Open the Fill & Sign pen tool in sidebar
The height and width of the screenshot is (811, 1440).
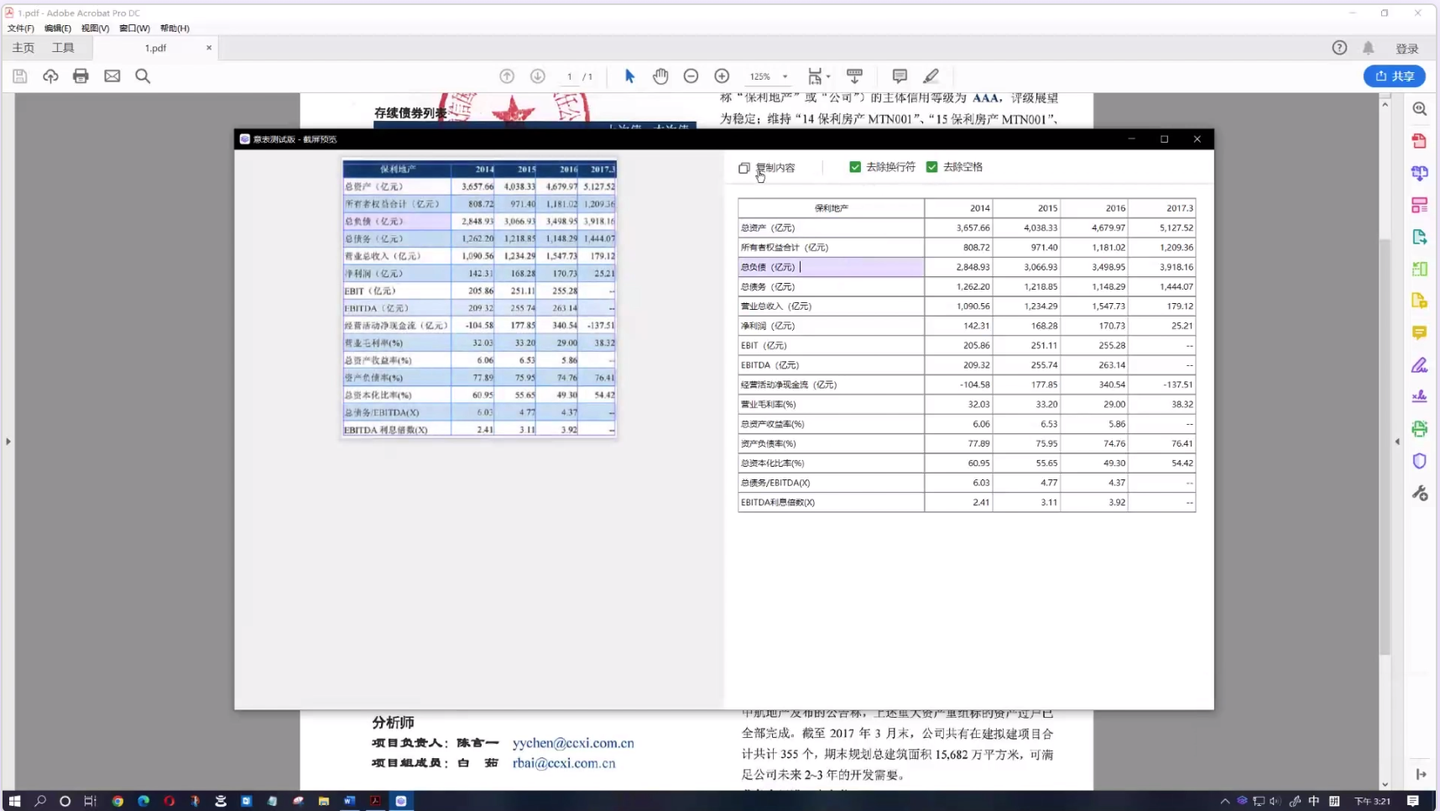[x=1419, y=365]
